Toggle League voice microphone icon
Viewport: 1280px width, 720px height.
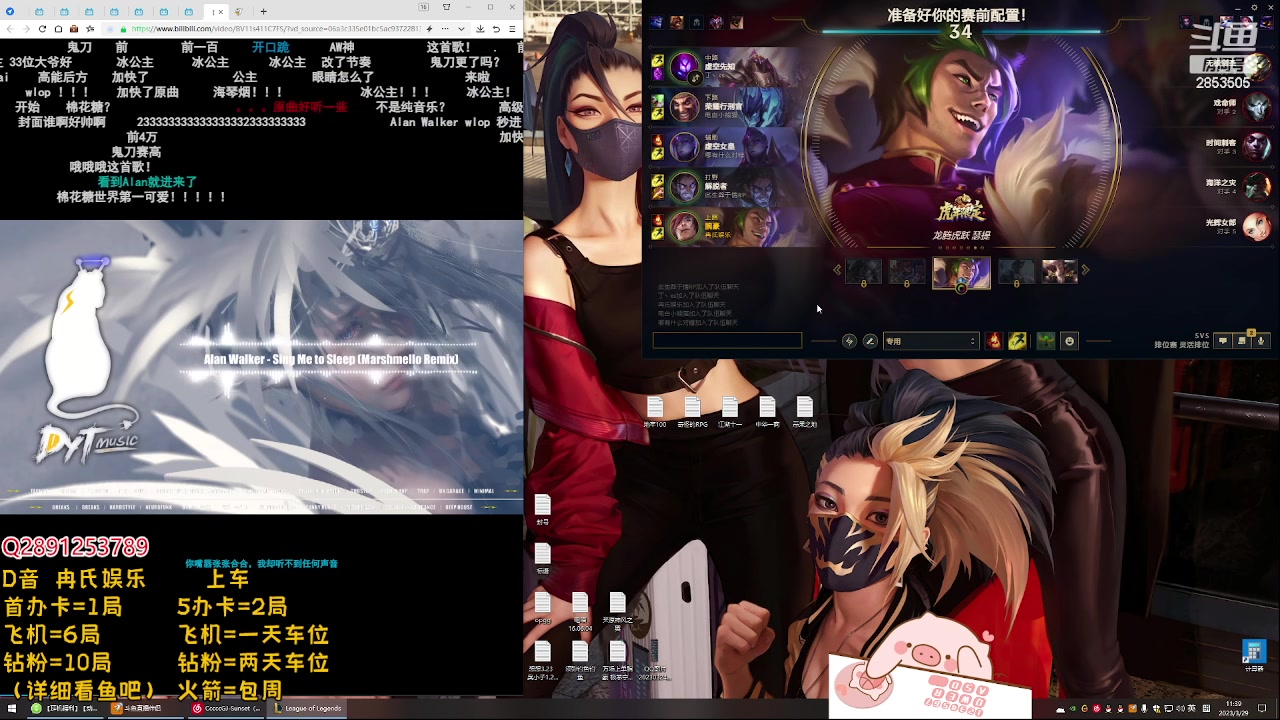tap(1261, 341)
